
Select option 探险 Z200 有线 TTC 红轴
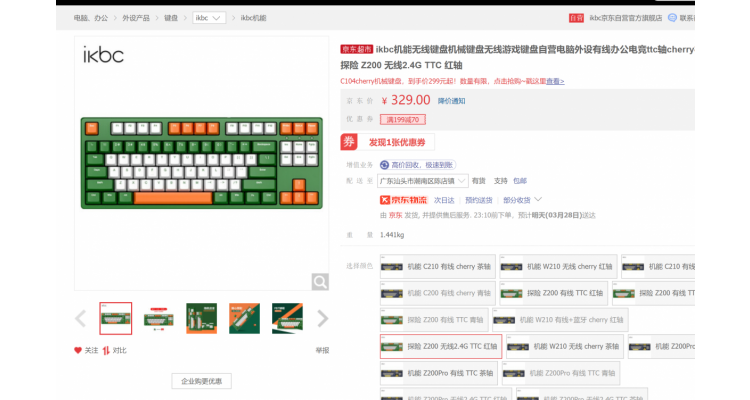coord(553,293)
